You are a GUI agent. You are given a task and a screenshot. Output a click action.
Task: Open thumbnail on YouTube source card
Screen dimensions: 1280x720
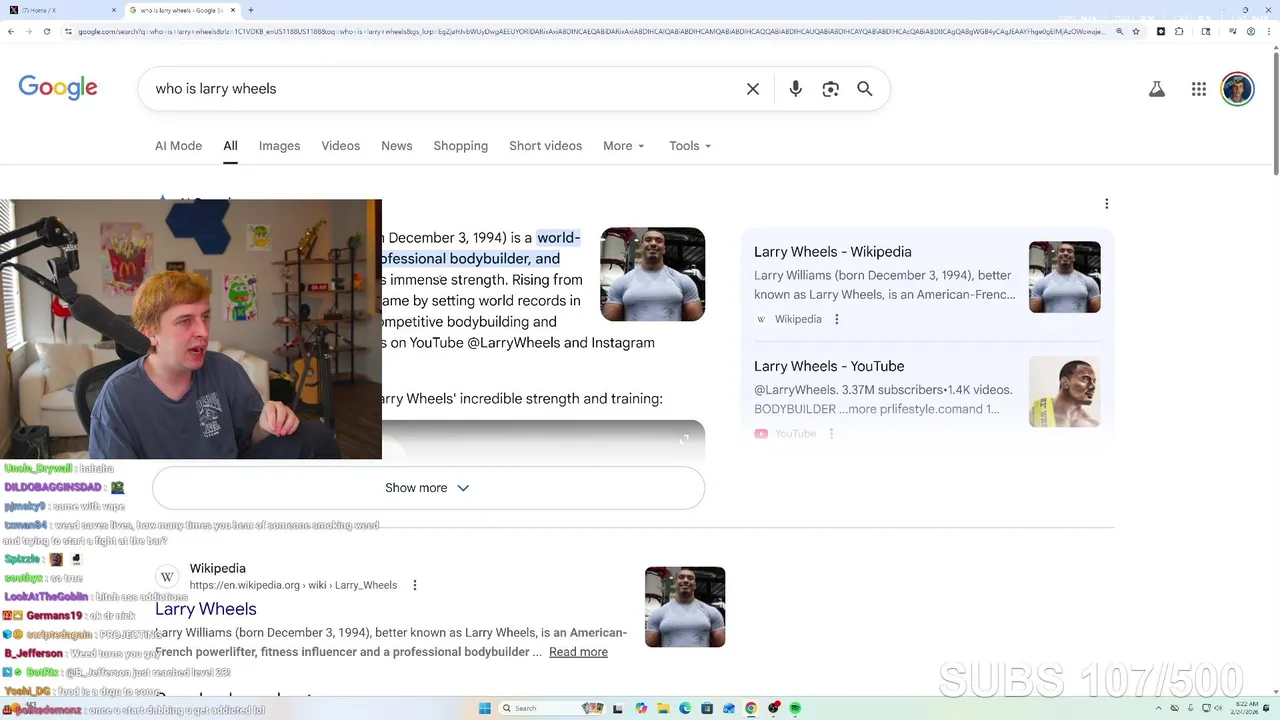click(1064, 392)
